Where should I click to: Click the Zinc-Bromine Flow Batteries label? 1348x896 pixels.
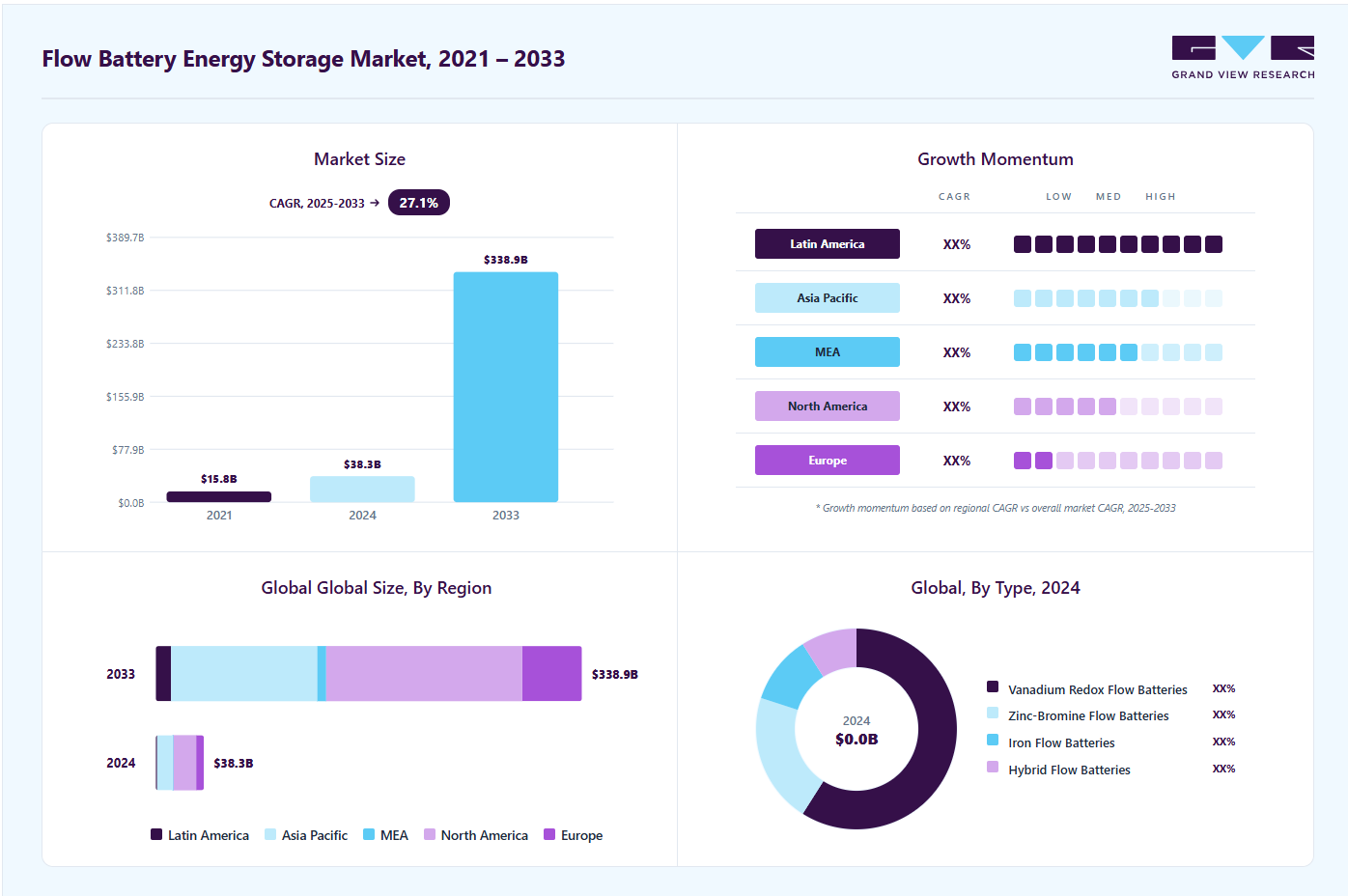click(1088, 715)
